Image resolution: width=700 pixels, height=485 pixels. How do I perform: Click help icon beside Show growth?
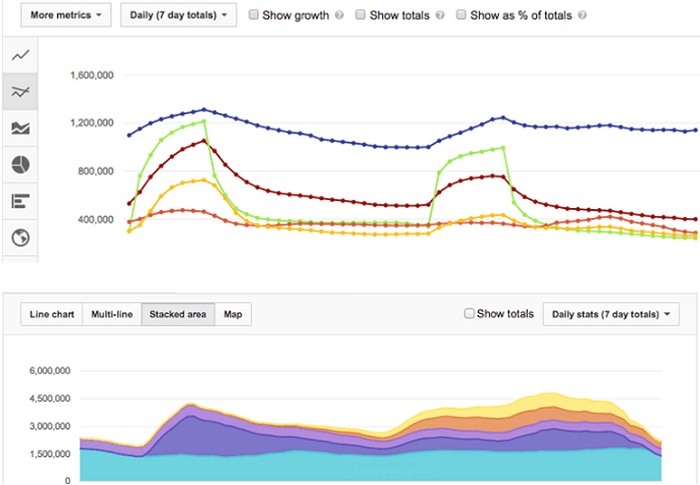(x=341, y=16)
